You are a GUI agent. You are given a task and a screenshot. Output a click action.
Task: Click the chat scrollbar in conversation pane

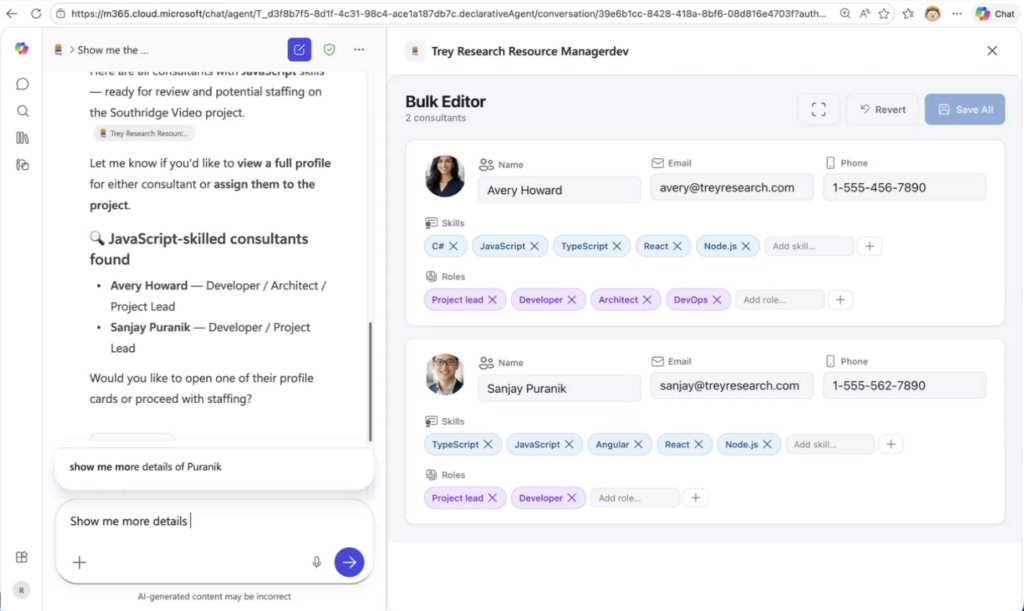[x=371, y=380]
